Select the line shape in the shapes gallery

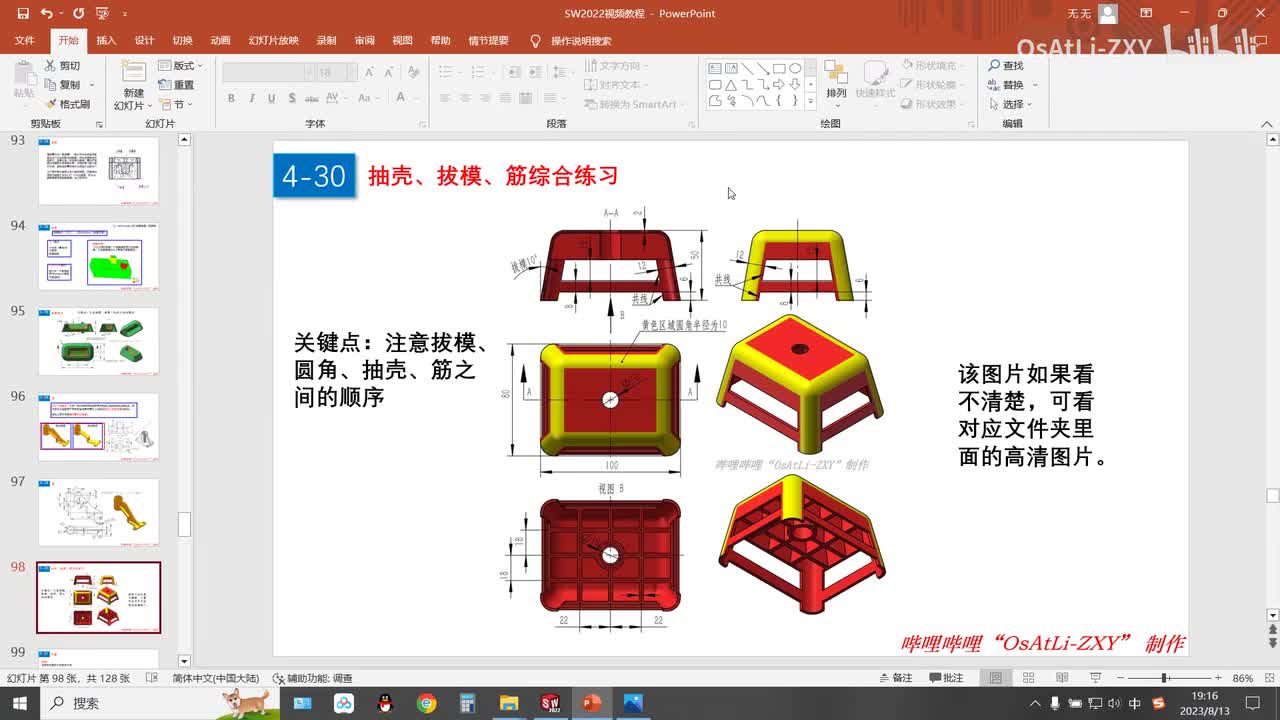(x=747, y=69)
